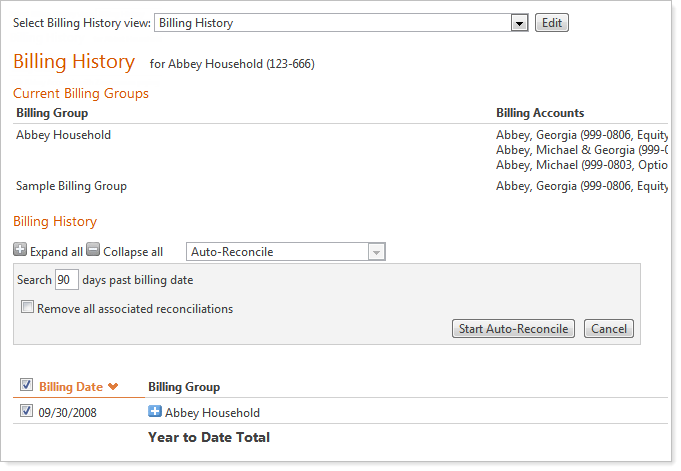The height and width of the screenshot is (471, 681).
Task: Click the Billing Date sort arrow icon
Action: [113, 387]
